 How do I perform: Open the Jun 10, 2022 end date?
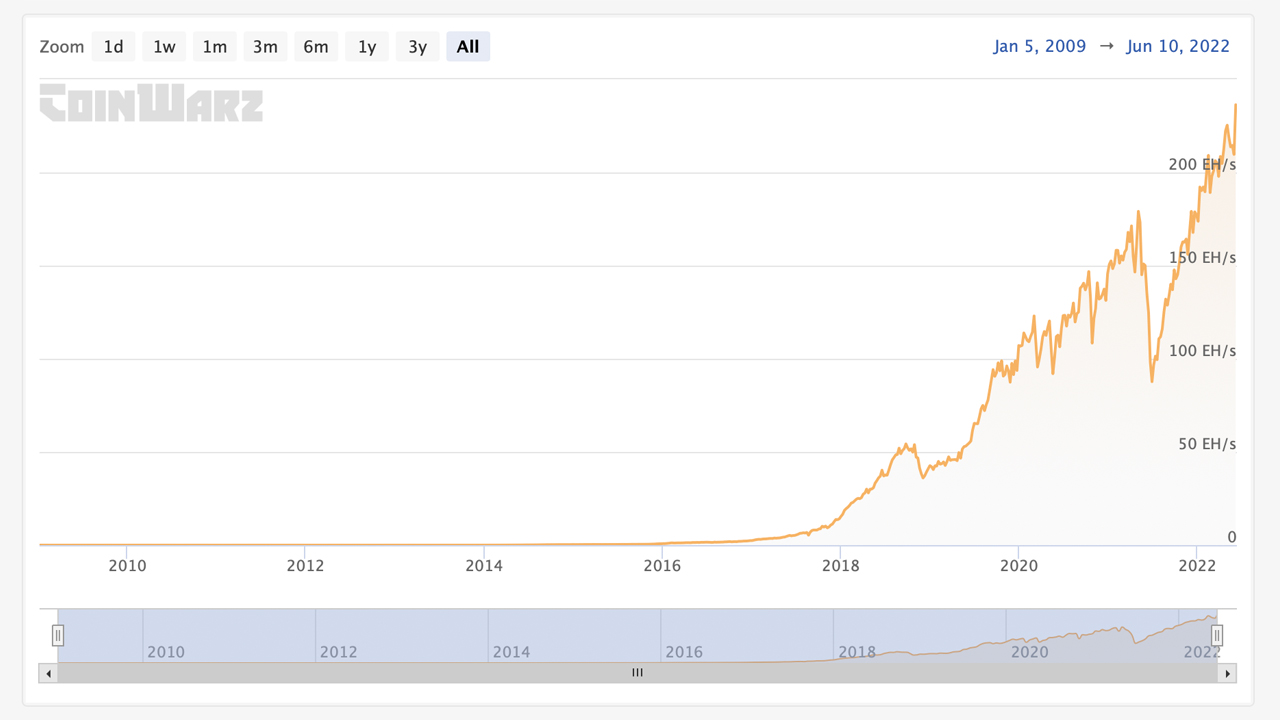tap(1178, 46)
